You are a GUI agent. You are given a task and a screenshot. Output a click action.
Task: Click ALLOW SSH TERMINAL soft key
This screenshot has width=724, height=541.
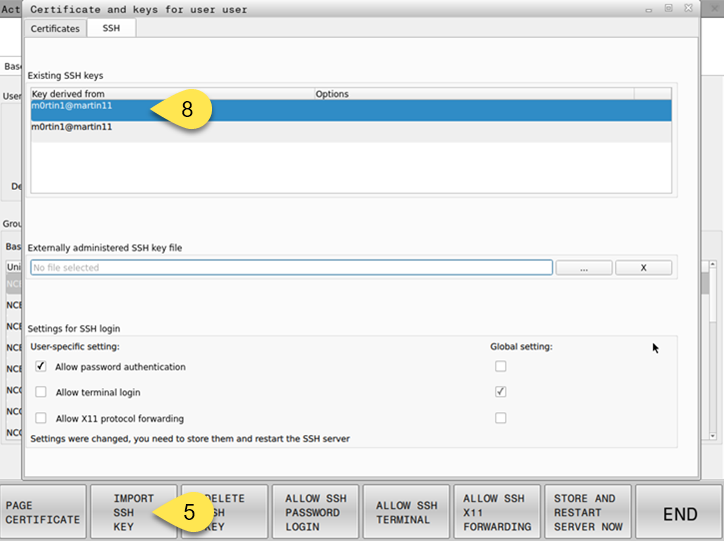click(x=406, y=512)
